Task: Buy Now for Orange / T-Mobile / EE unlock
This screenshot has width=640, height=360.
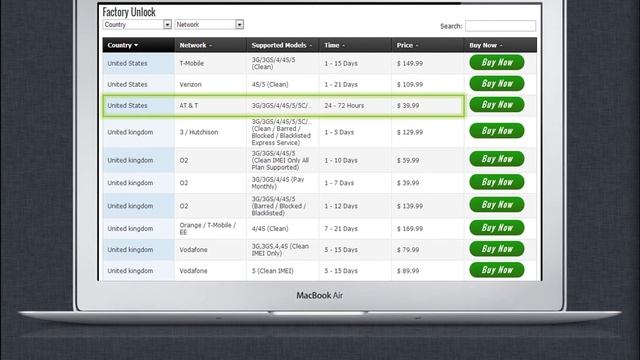Action: [497, 228]
